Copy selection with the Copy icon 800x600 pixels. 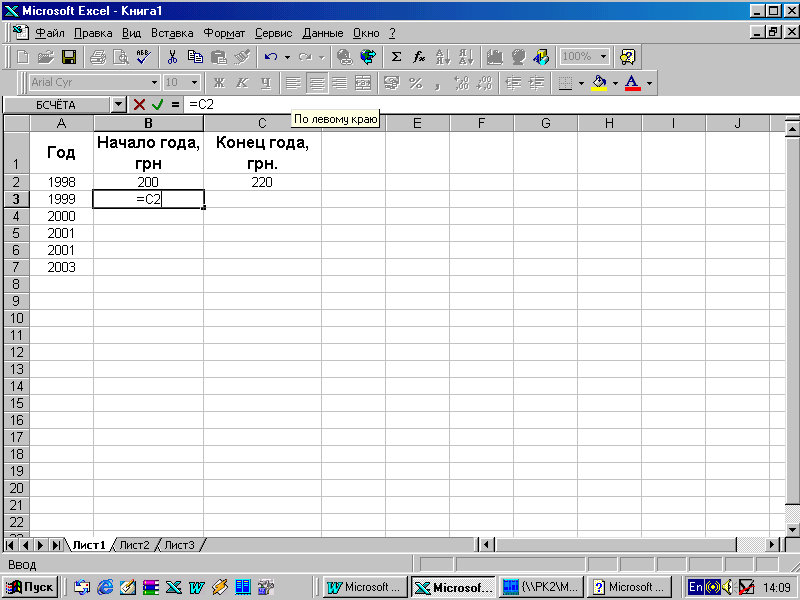[x=195, y=57]
